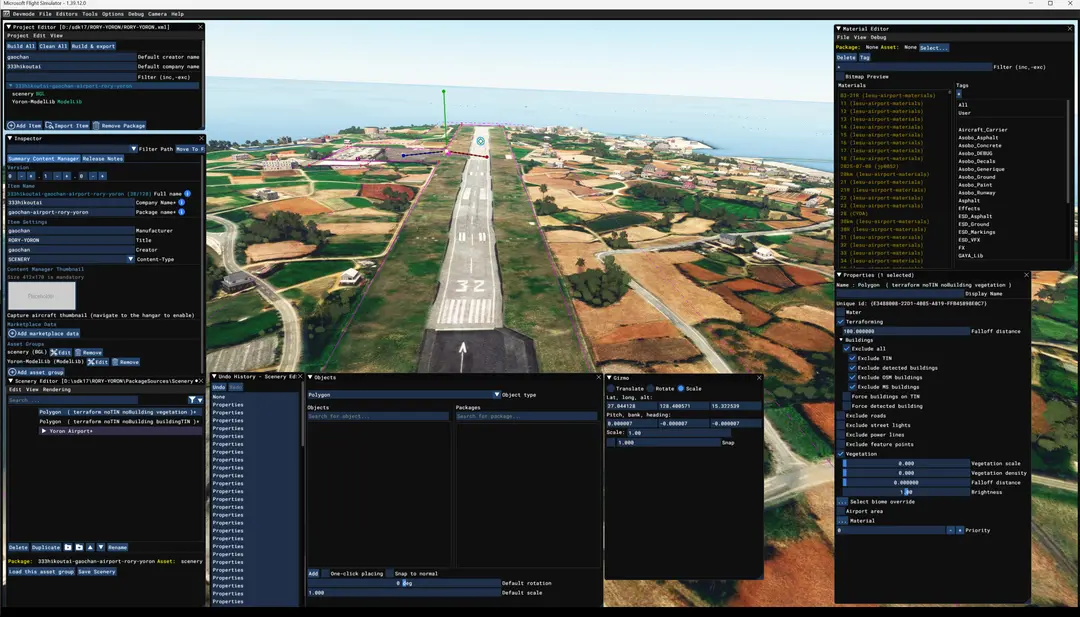Click the Save Scenery button
This screenshot has width=1080, height=617.
96,572
